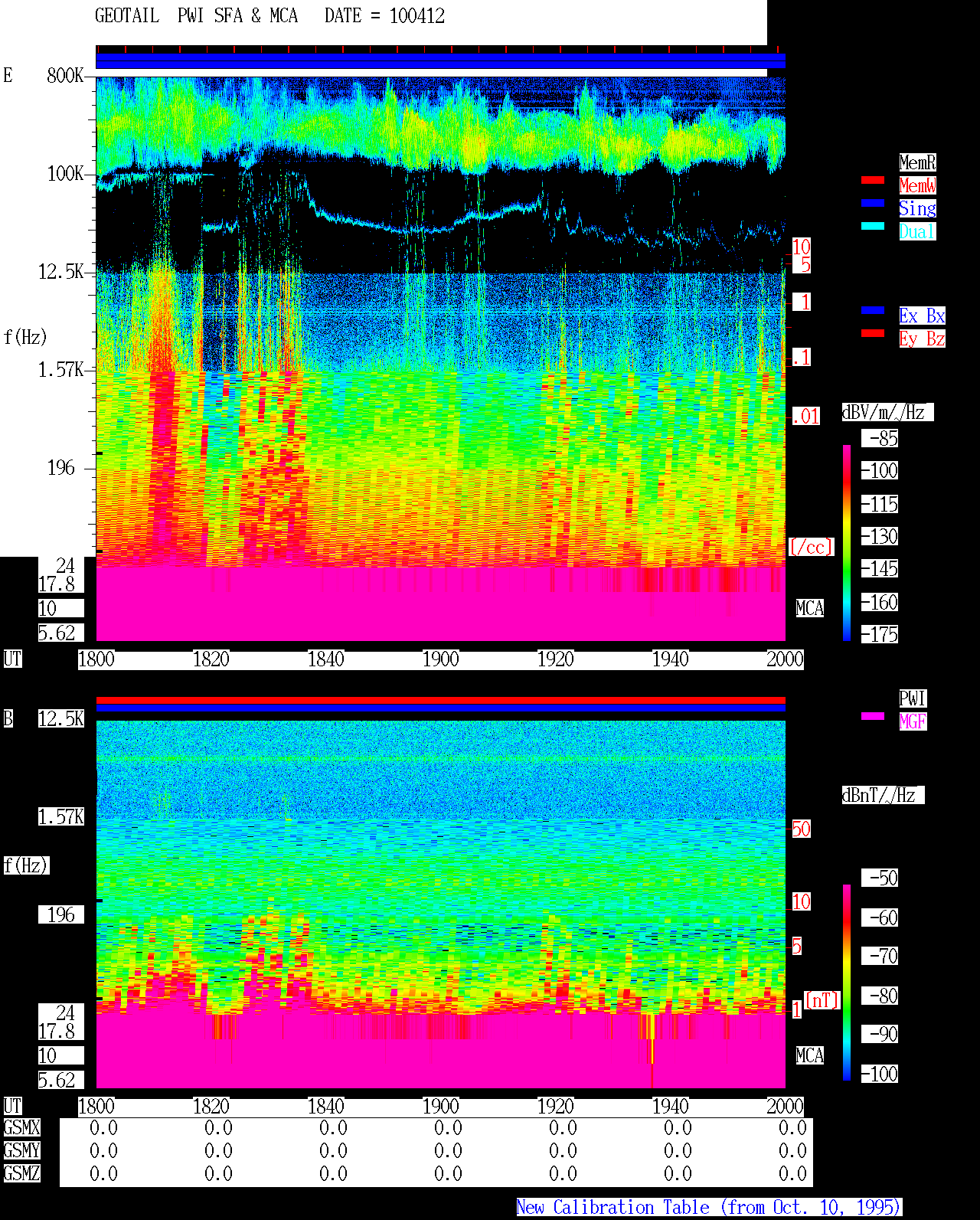Click the -85 color scale value
Image resolution: width=980 pixels, height=1220 pixels.
click(x=880, y=438)
